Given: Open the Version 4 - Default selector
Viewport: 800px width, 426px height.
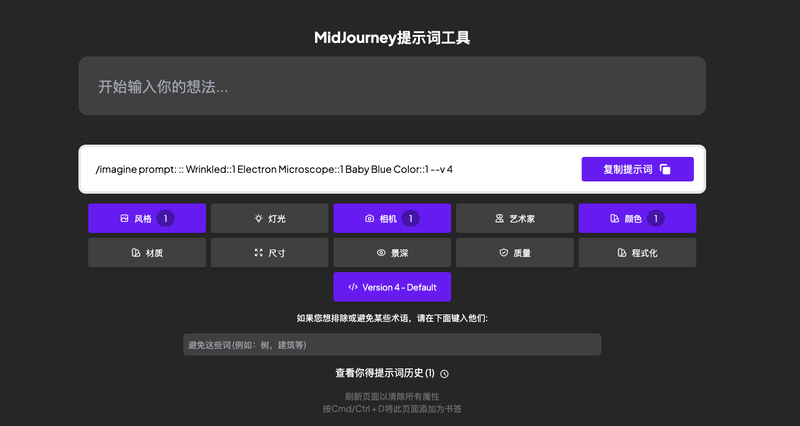Looking at the screenshot, I should (392, 287).
